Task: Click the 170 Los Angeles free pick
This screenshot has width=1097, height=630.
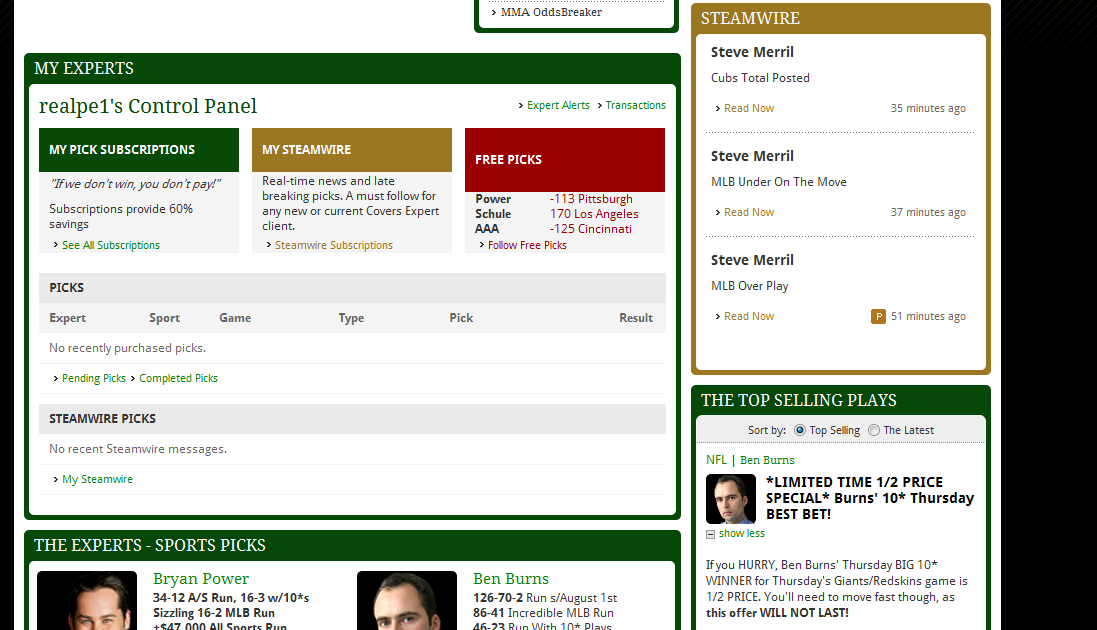Action: [x=594, y=214]
